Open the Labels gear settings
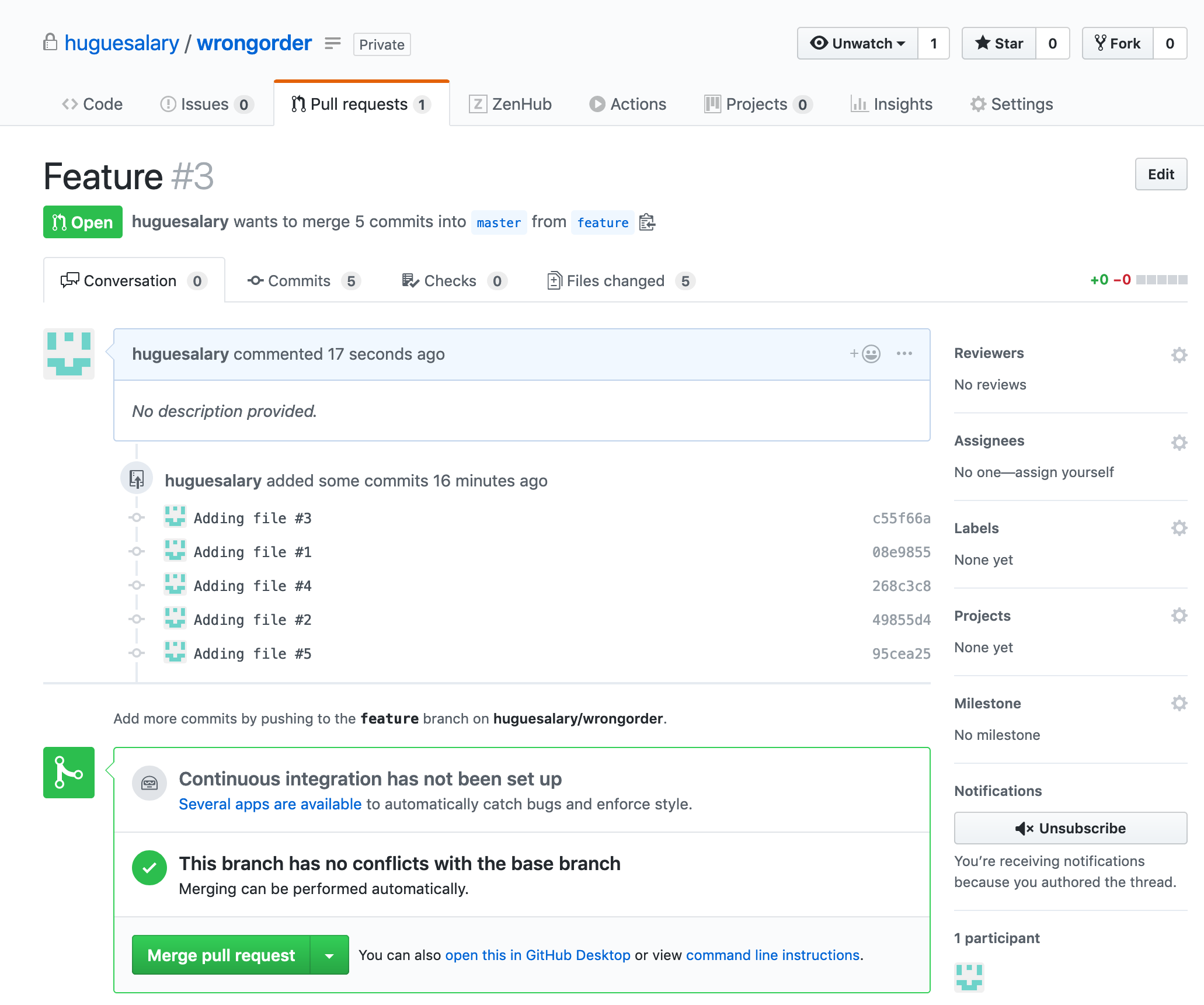 pyautogui.click(x=1179, y=528)
